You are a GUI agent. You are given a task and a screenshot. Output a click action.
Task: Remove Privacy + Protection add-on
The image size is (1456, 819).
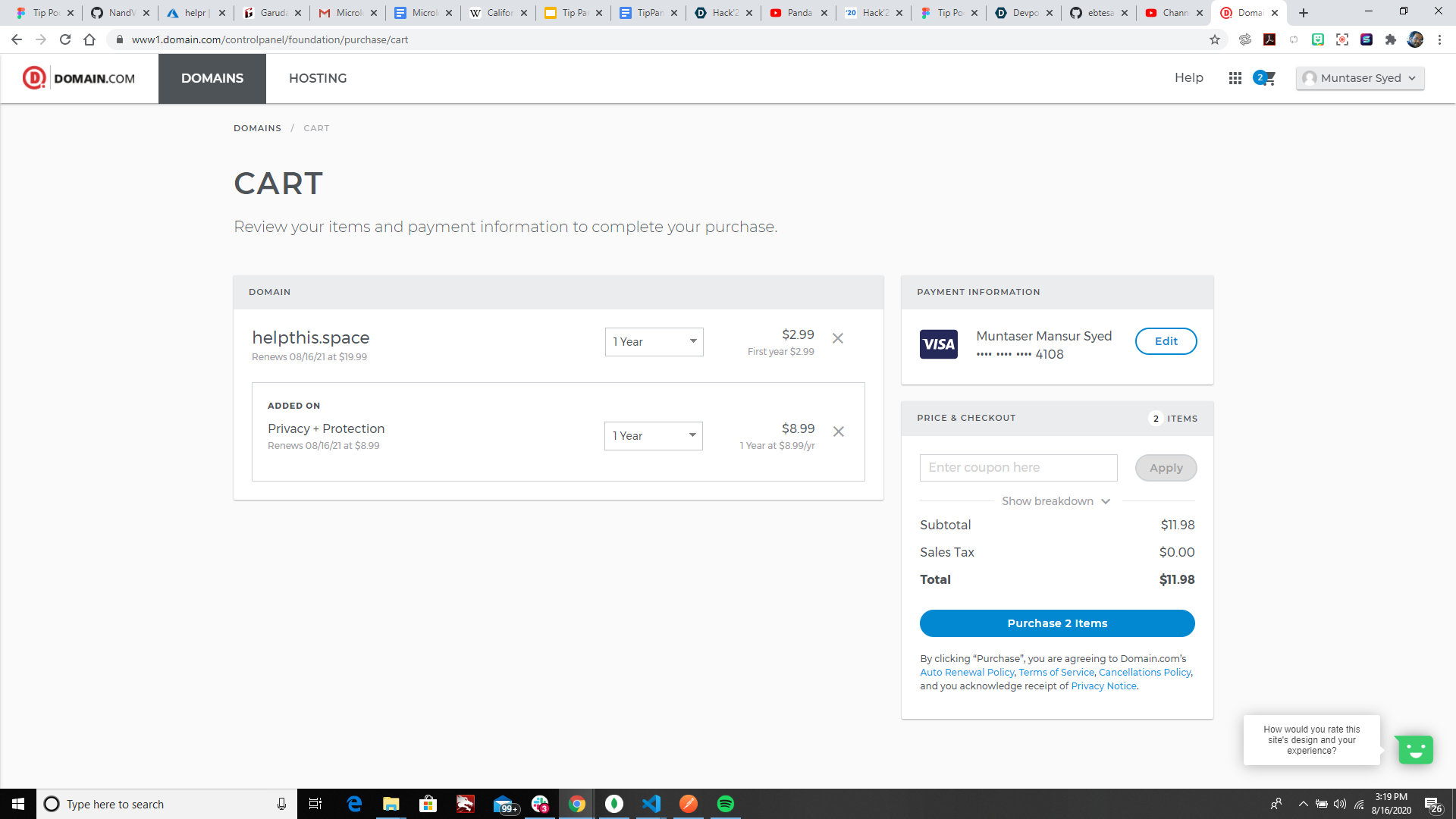838,431
